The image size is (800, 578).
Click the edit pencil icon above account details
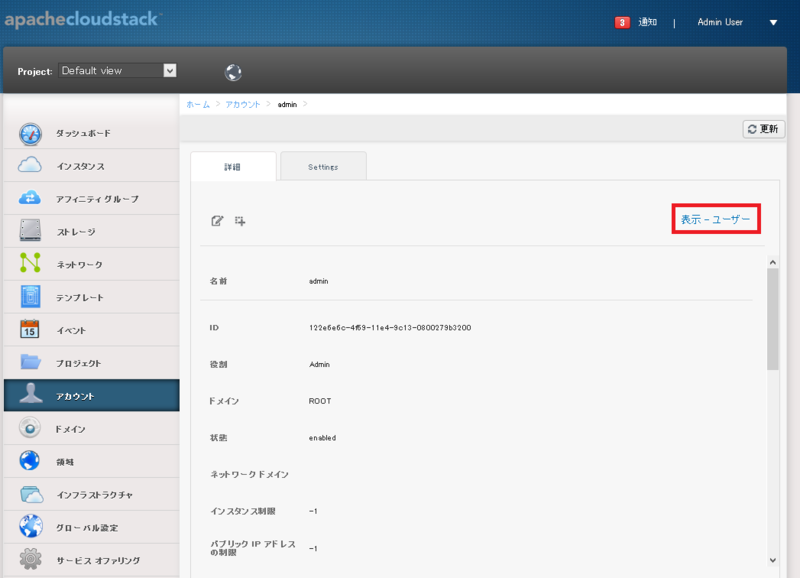216,221
